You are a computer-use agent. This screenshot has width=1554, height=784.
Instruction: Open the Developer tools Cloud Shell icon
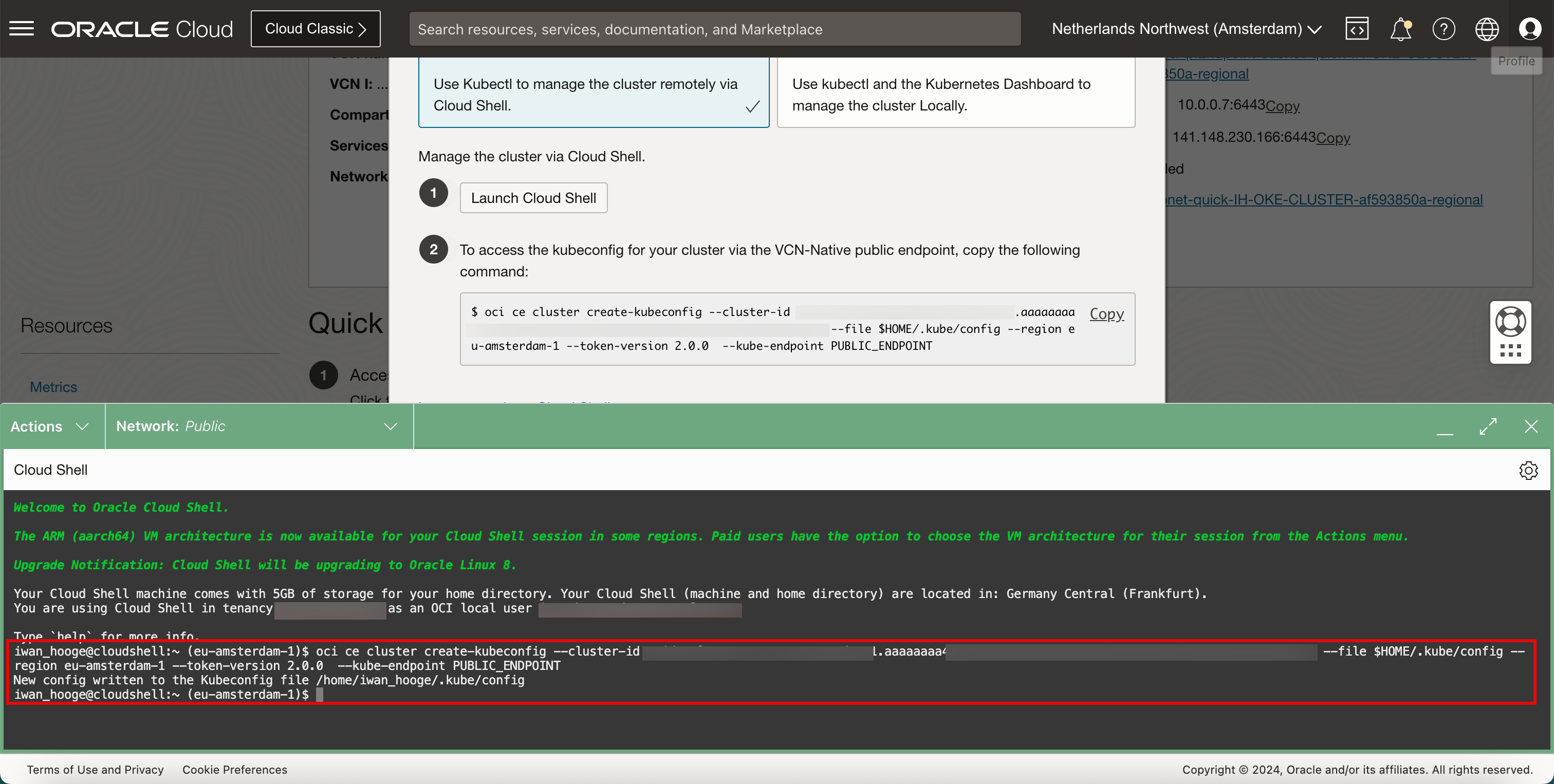point(1356,28)
